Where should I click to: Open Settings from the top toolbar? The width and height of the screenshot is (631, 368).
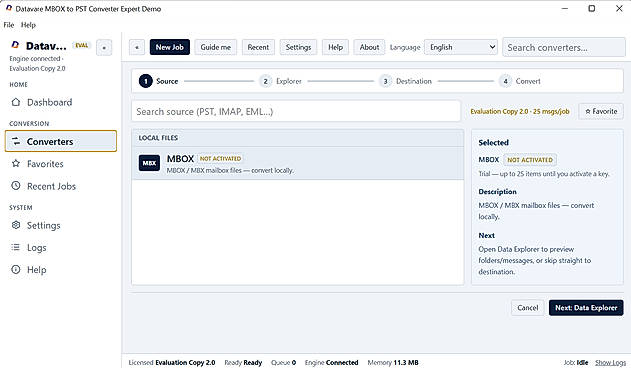pos(299,47)
